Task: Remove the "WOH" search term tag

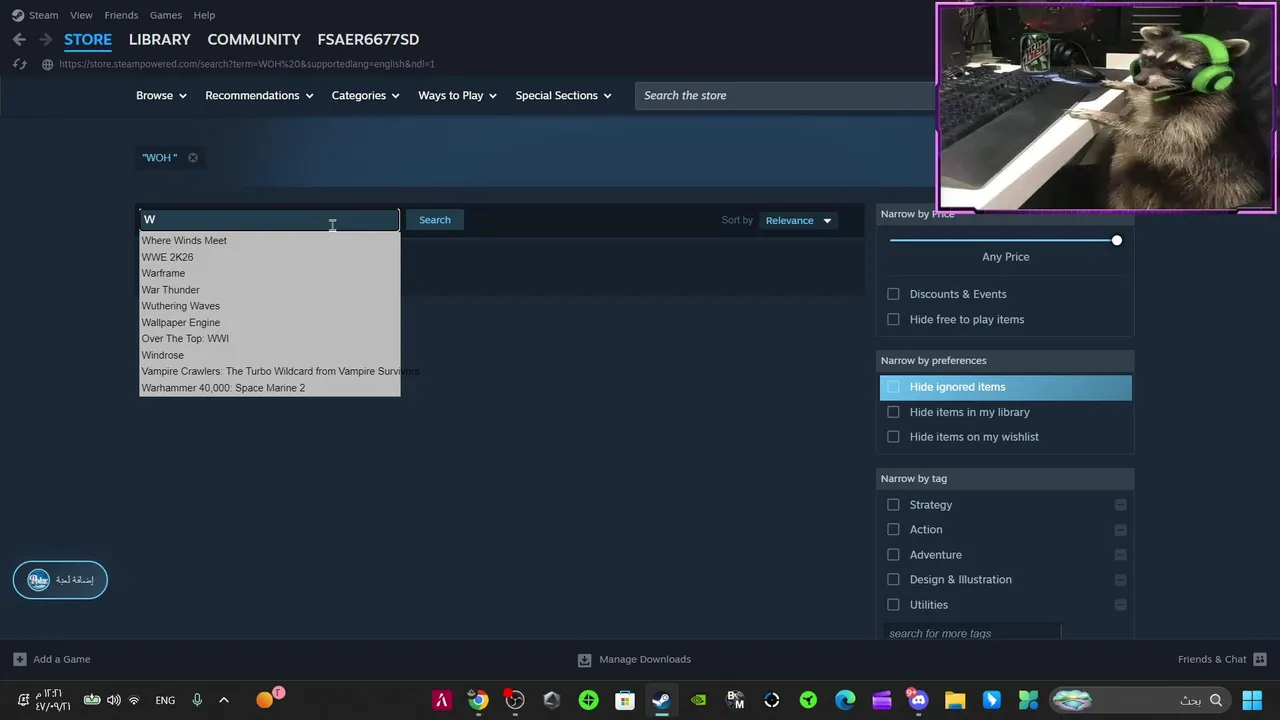Action: point(193,157)
